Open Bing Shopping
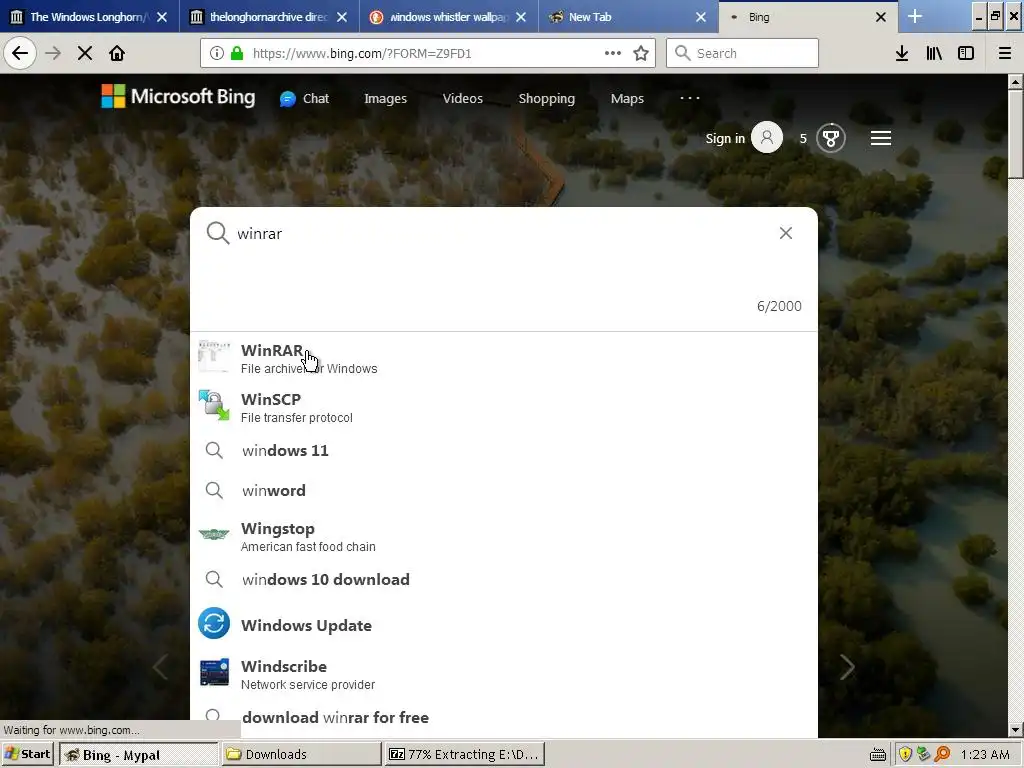 tap(547, 99)
